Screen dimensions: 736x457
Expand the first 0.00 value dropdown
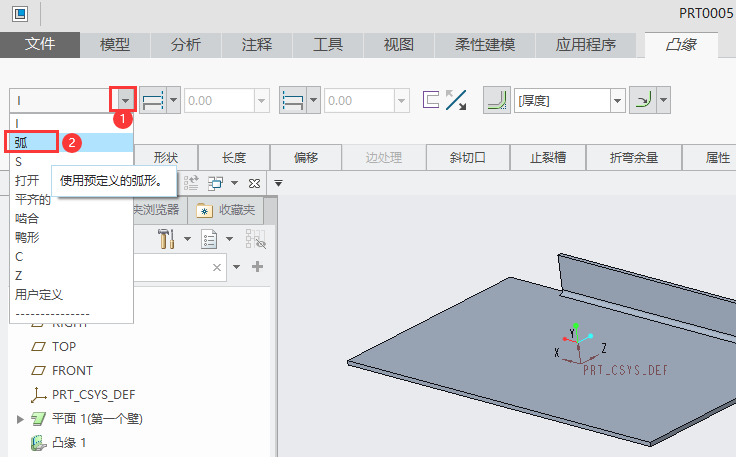click(261, 100)
